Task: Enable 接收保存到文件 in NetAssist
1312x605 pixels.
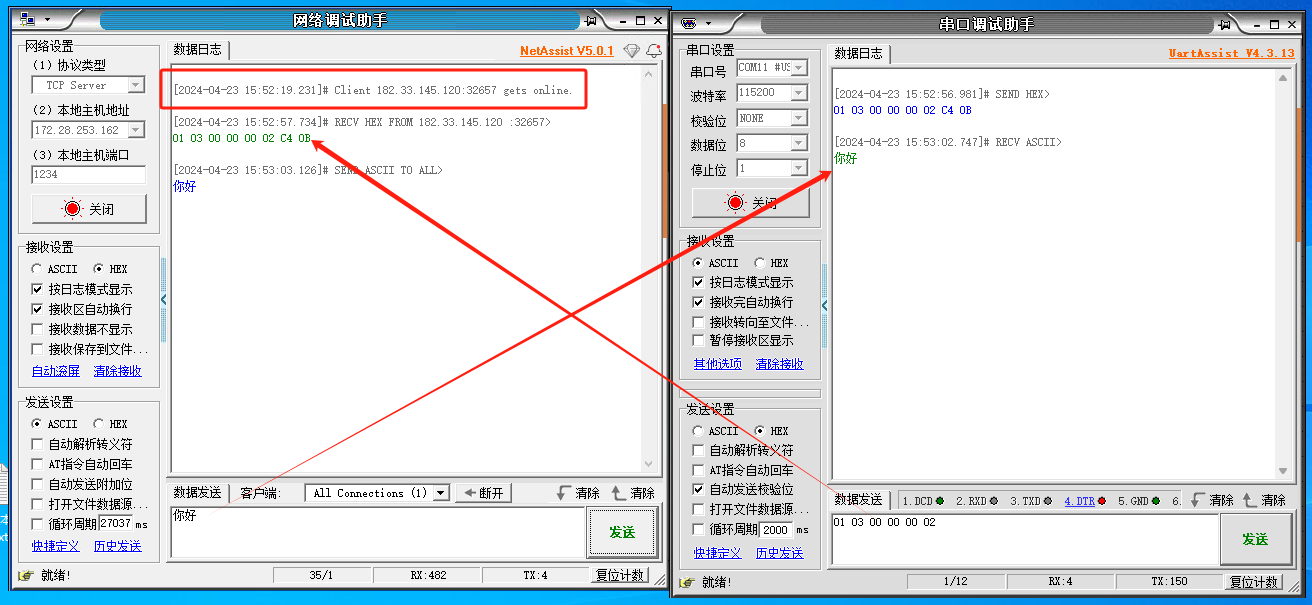Action: [x=38, y=349]
